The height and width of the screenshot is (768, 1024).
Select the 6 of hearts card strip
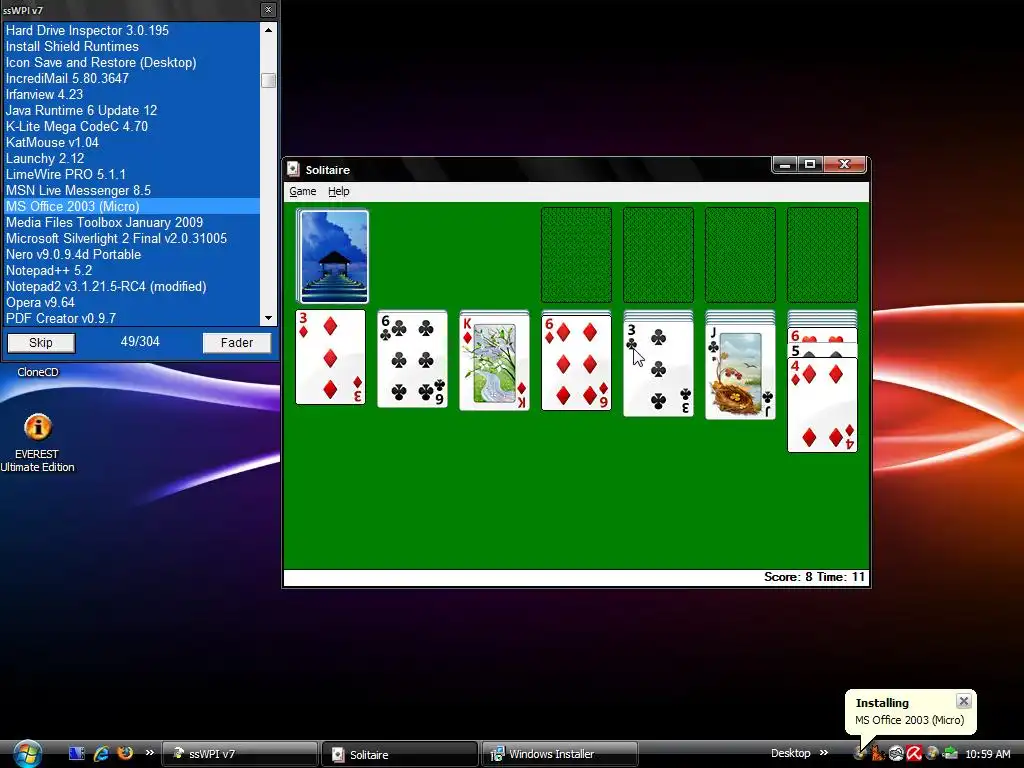(x=822, y=336)
